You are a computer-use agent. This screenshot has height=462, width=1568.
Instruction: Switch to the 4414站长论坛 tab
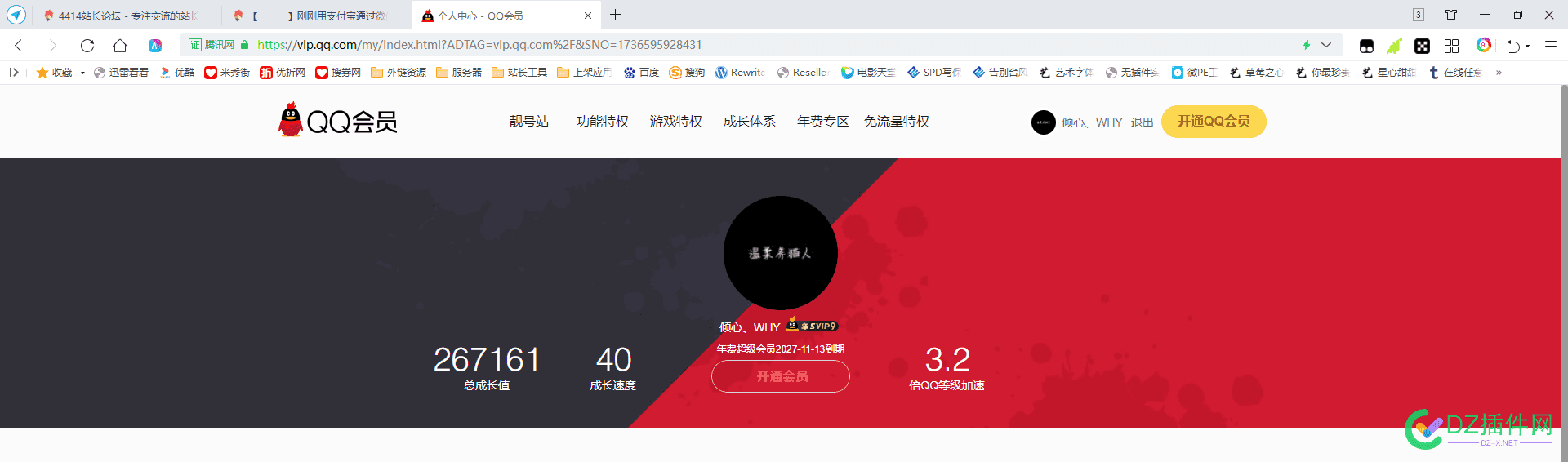119,16
